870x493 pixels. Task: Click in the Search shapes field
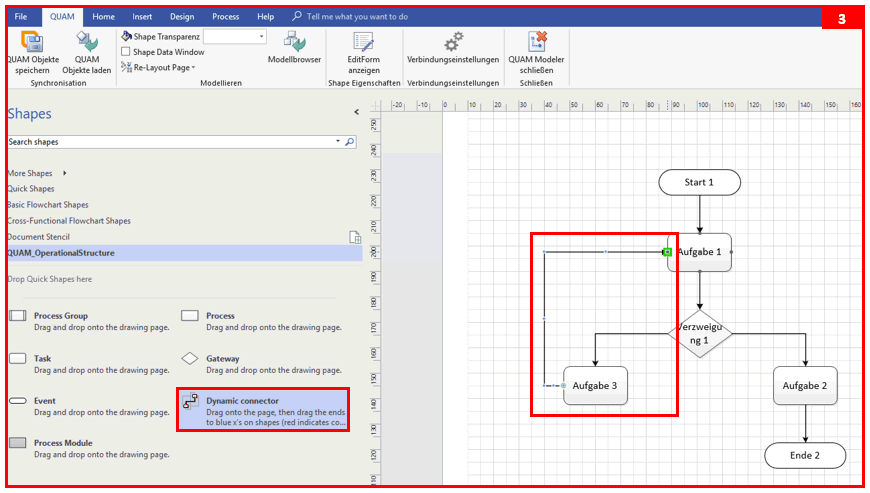coord(170,142)
